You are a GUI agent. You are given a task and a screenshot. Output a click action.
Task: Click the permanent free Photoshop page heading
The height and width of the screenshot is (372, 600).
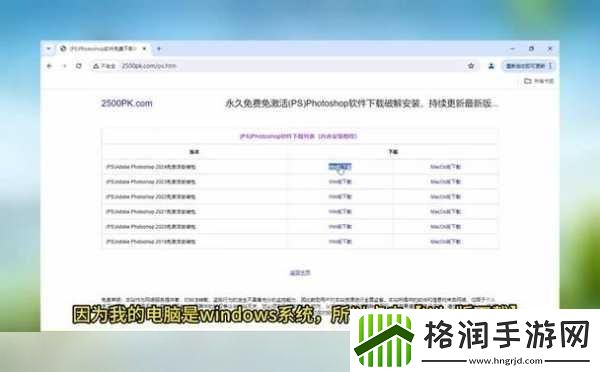click(x=362, y=103)
